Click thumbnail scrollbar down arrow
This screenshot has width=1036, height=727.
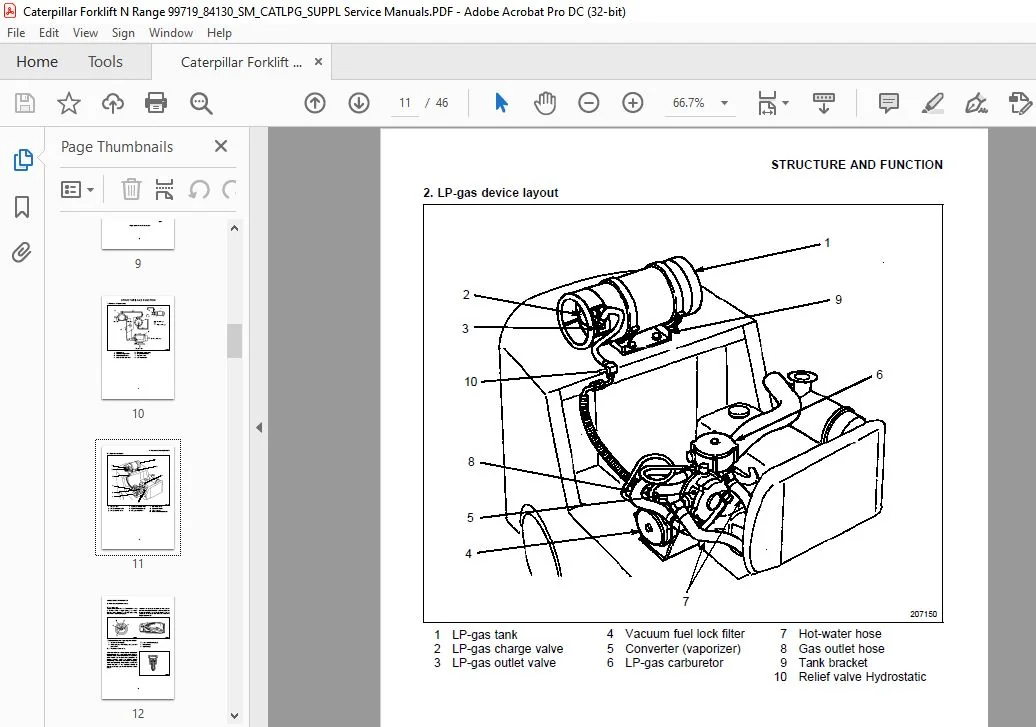tap(234, 716)
